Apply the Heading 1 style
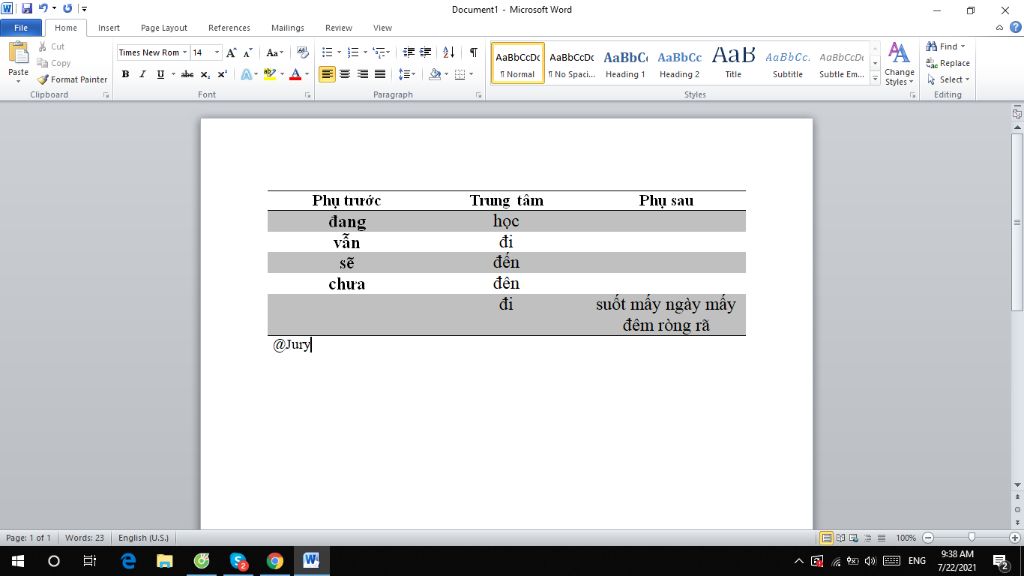The image size is (1024, 576). coord(625,63)
